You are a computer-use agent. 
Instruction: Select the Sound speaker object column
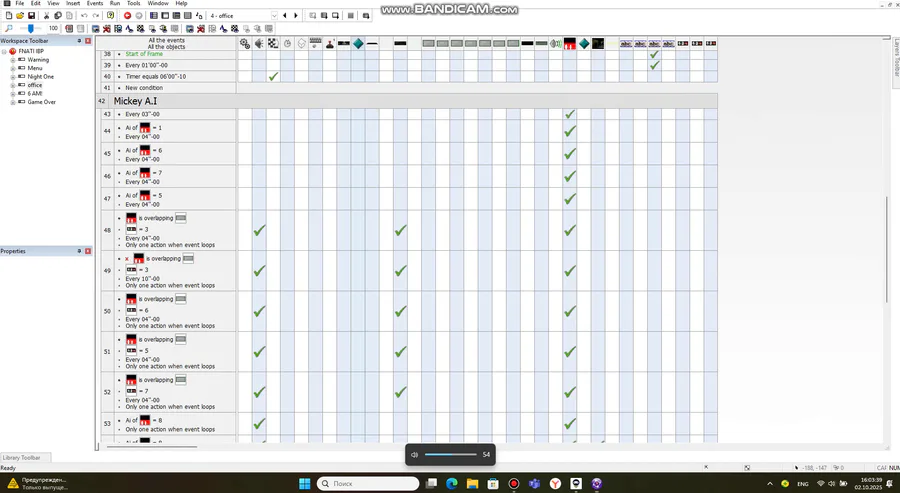click(259, 43)
